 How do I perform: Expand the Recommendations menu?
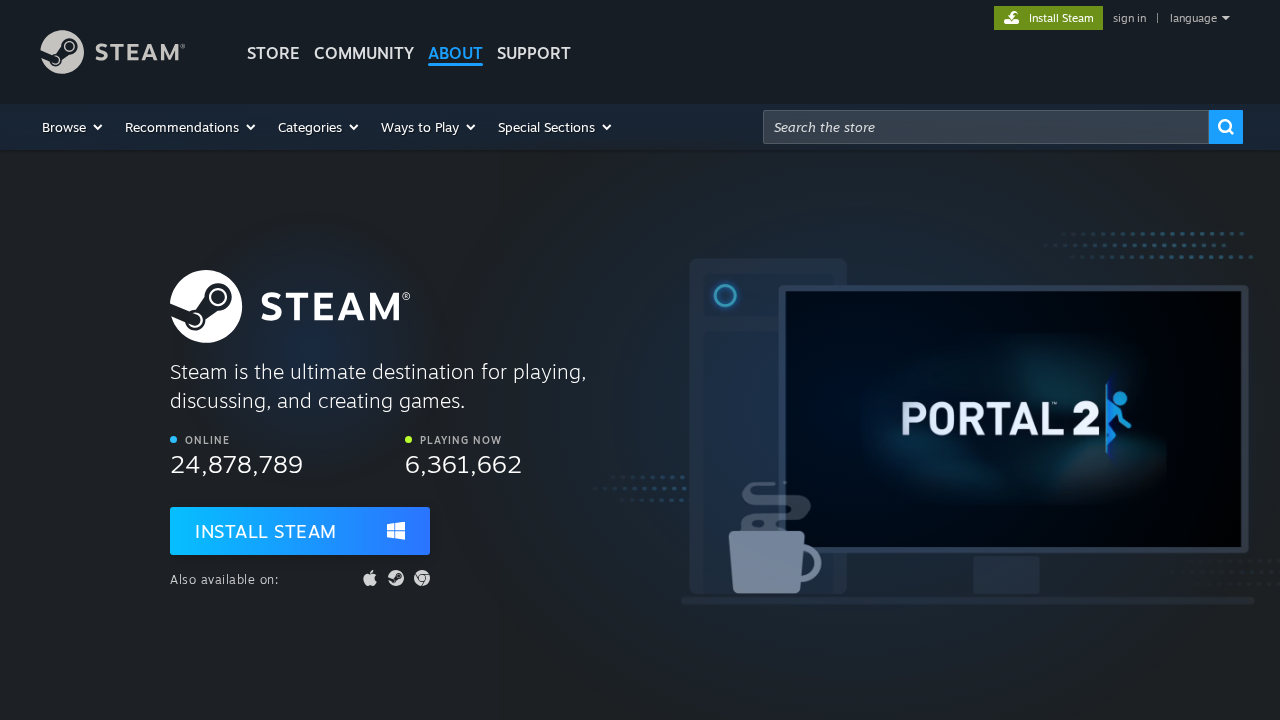[190, 127]
